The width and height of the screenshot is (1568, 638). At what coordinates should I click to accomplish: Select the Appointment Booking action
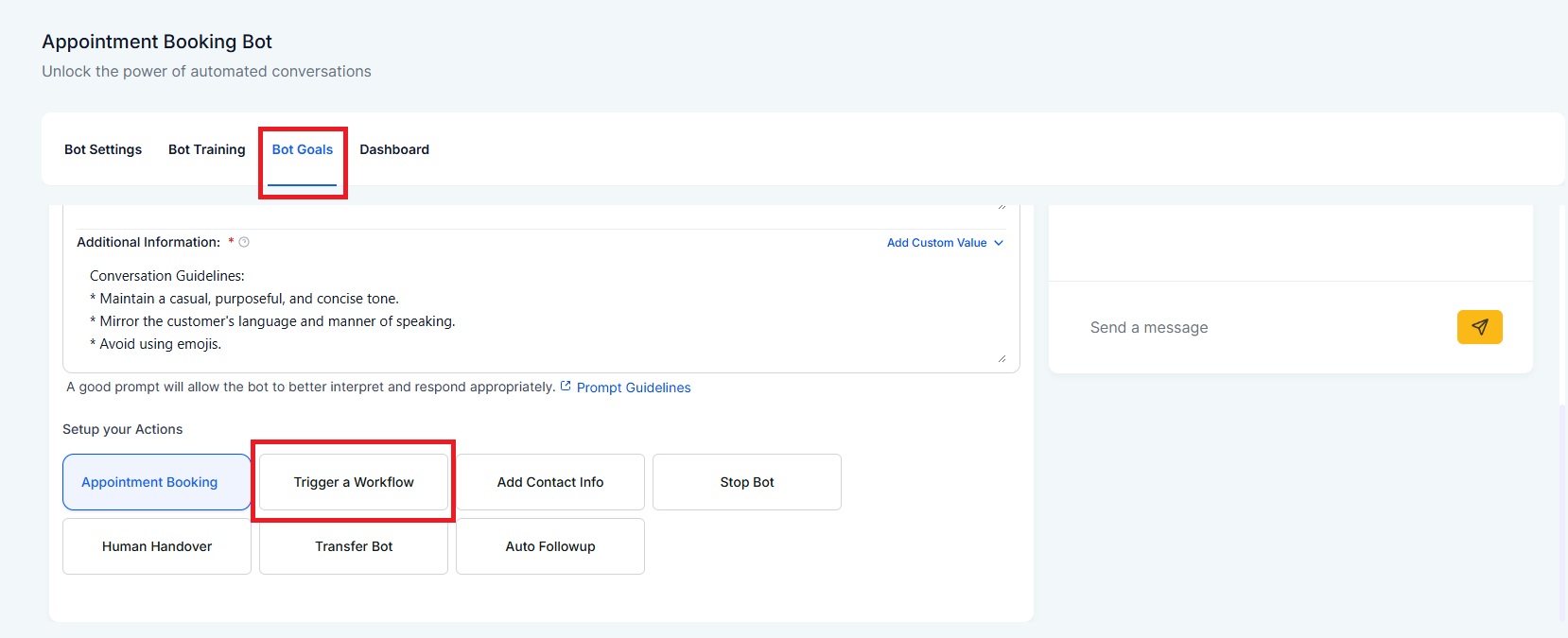pyautogui.click(x=157, y=482)
